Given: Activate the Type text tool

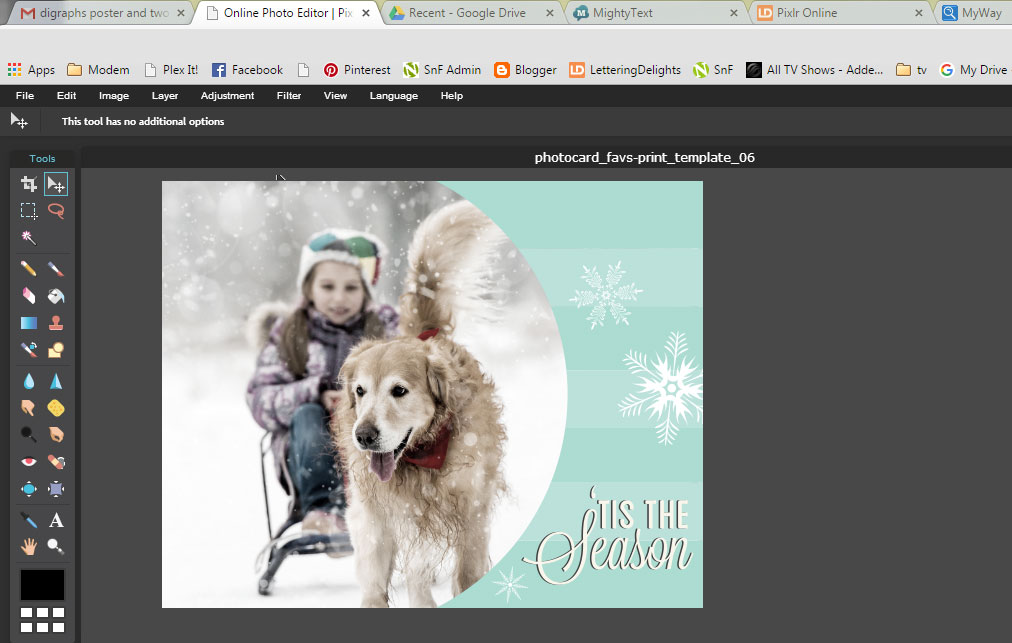Looking at the screenshot, I should pos(56,520).
